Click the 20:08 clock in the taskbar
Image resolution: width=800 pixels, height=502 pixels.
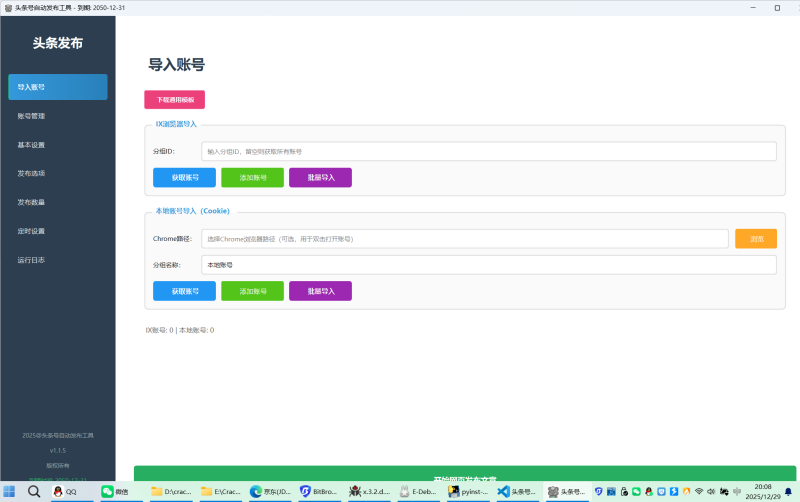(x=763, y=487)
